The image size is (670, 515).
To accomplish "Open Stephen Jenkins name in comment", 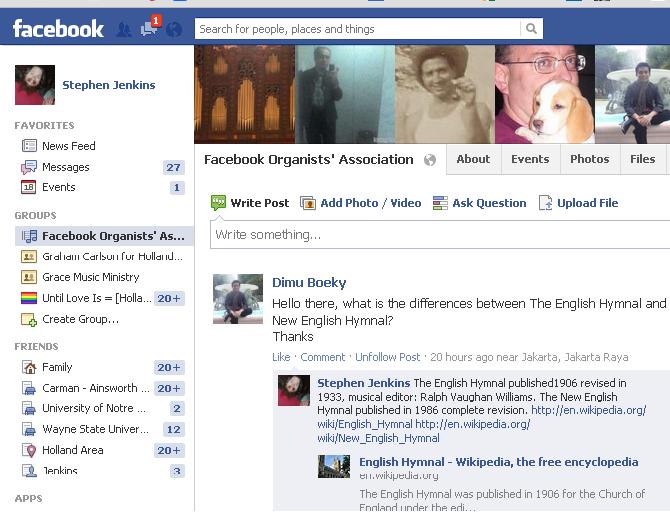I will point(364,383).
